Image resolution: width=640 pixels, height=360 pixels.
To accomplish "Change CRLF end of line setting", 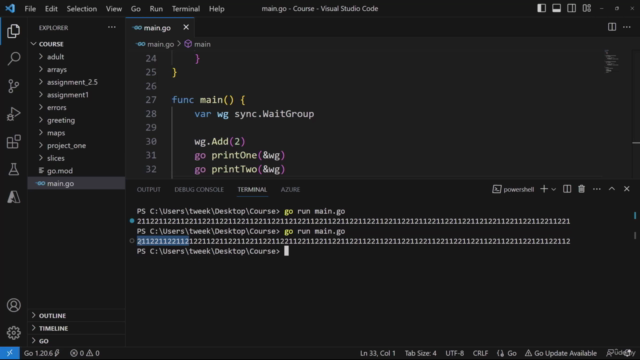I will 480,353.
